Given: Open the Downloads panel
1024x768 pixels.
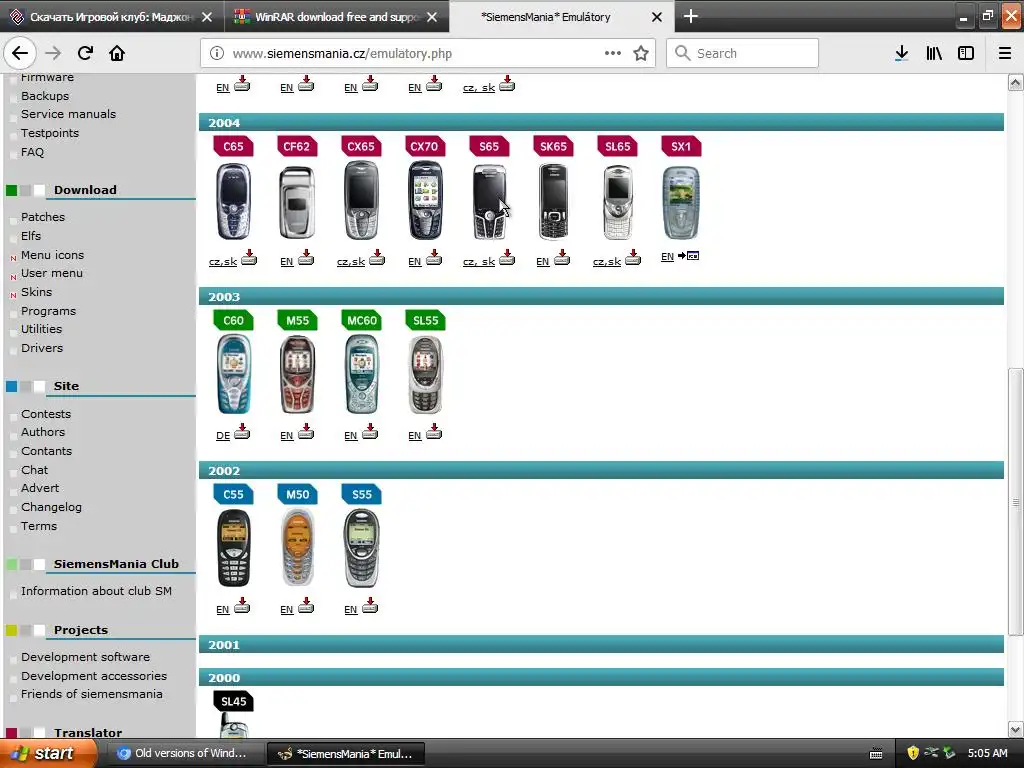Looking at the screenshot, I should pyautogui.click(x=902, y=53).
